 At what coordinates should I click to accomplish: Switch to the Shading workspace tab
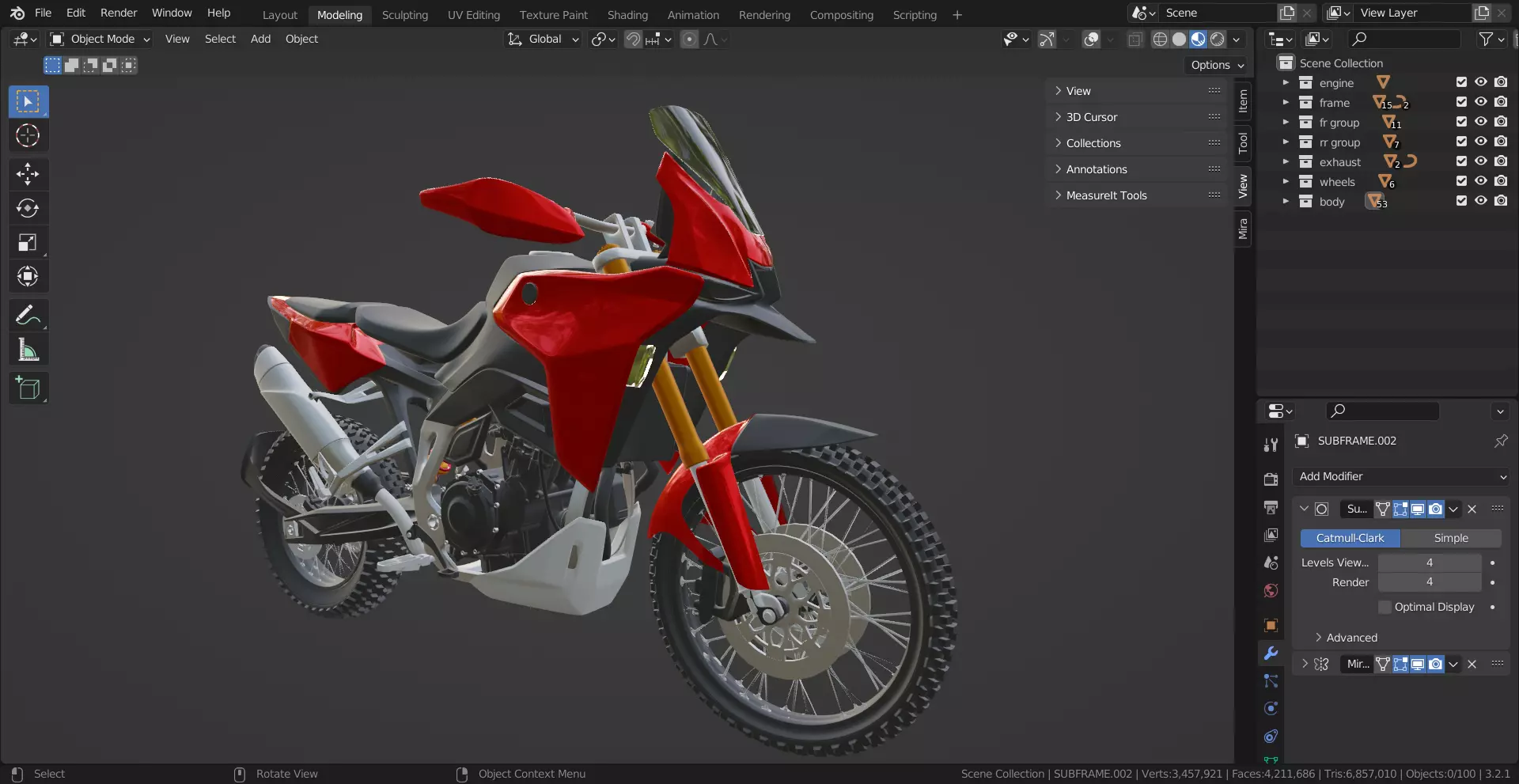pos(627,14)
